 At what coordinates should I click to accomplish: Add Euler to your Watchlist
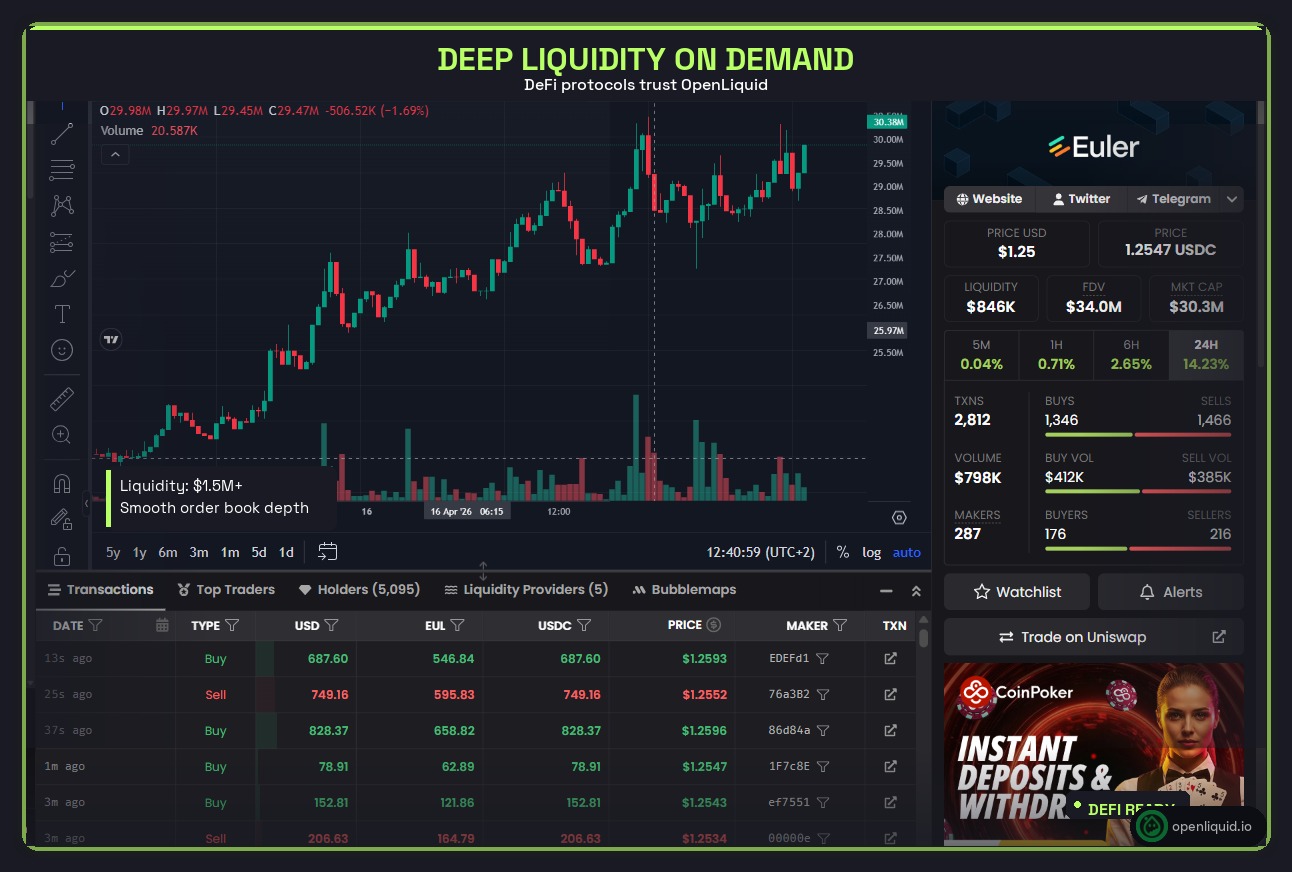pyautogui.click(x=1016, y=591)
